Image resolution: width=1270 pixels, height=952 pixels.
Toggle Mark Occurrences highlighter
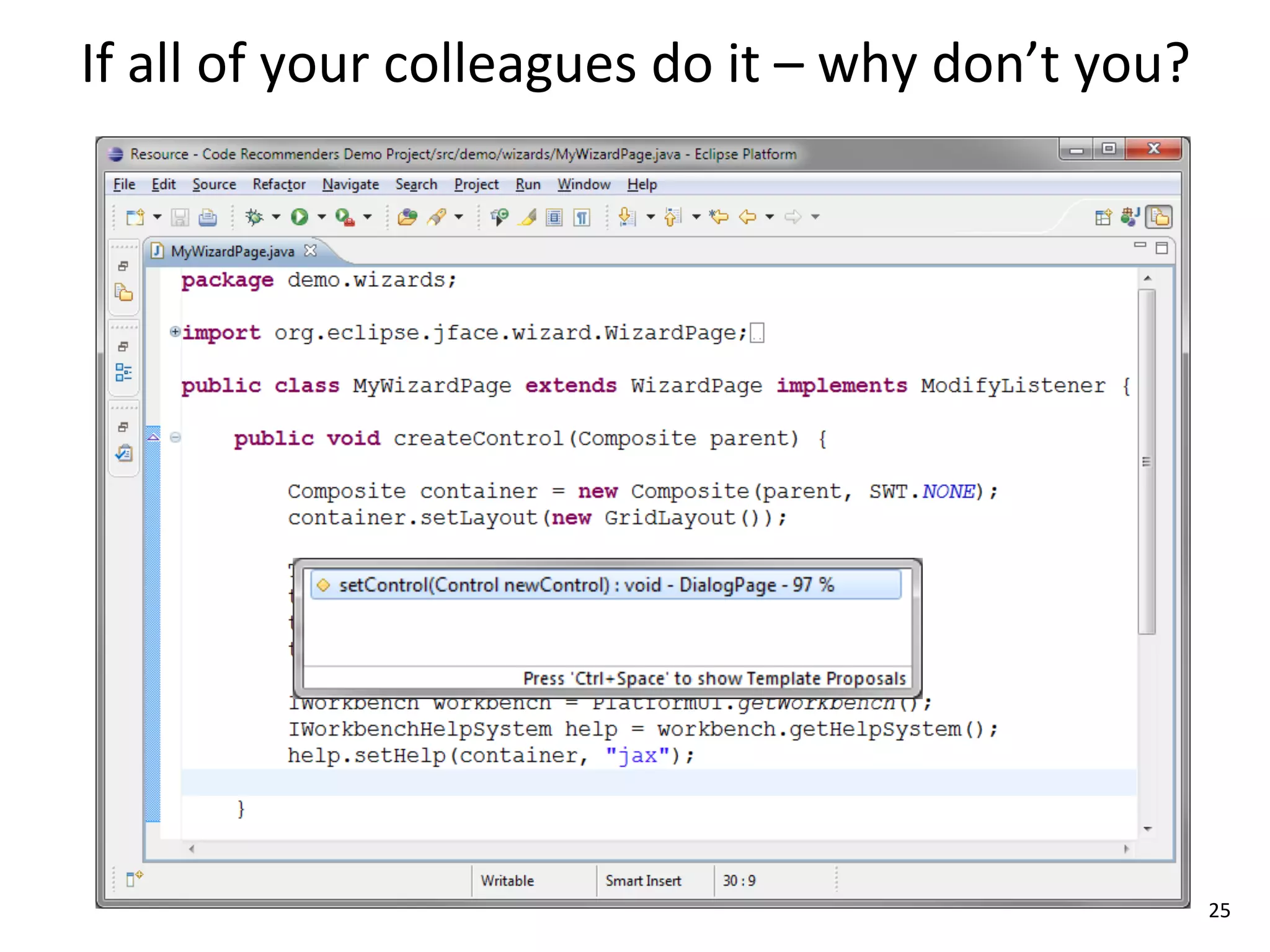click(528, 217)
